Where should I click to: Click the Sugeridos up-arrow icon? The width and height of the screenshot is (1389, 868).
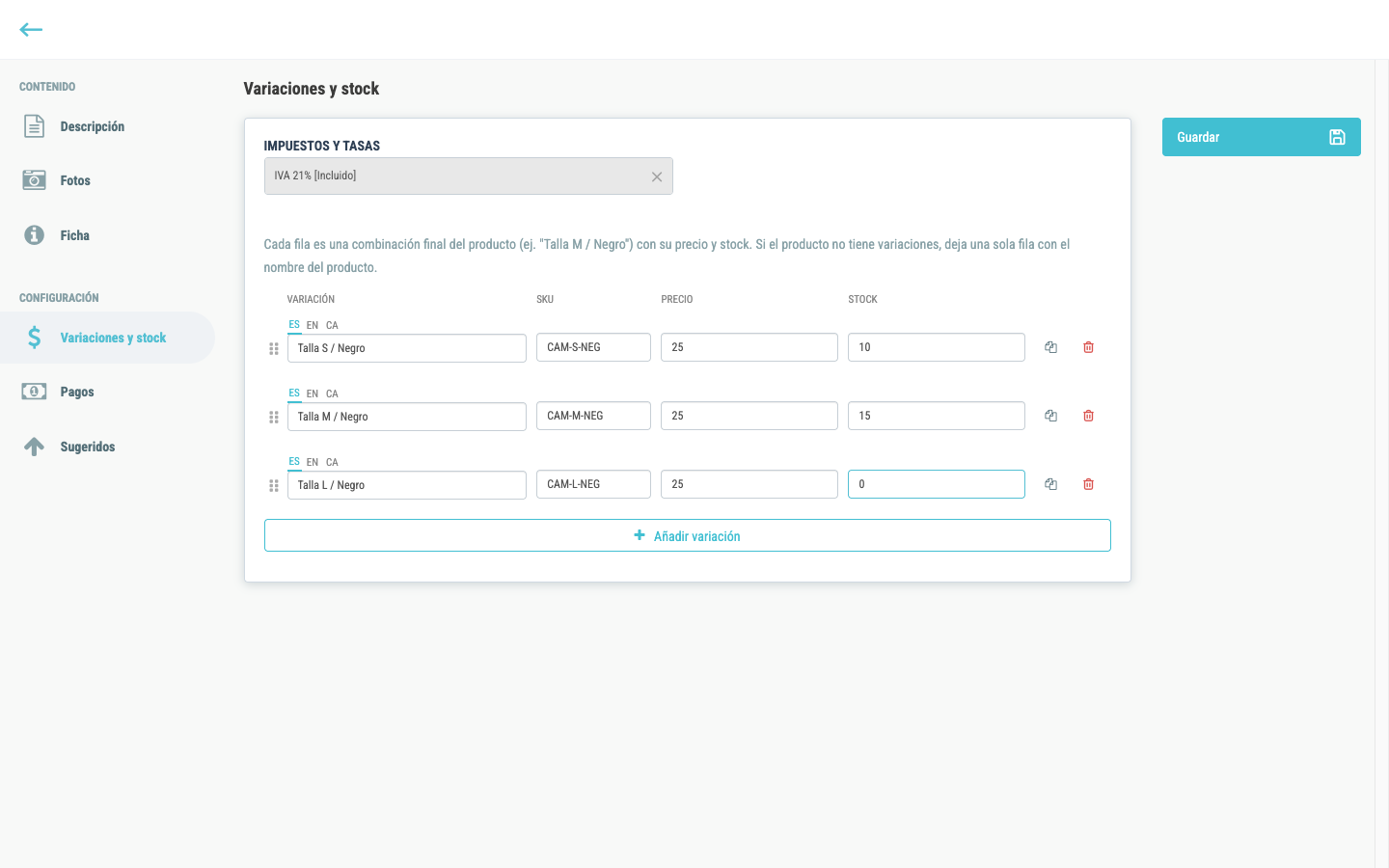[x=34, y=447]
